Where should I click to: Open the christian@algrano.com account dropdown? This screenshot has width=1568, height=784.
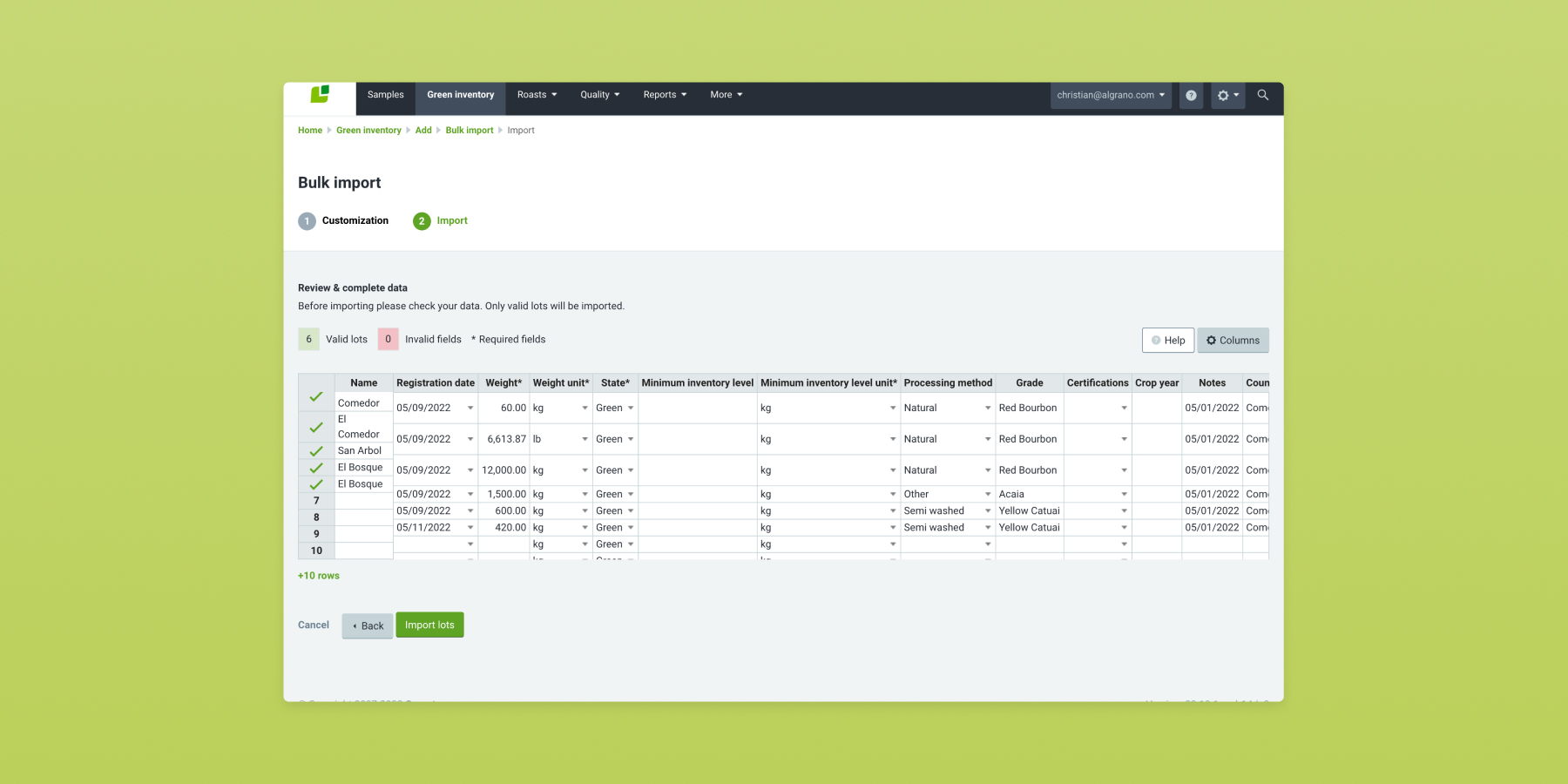[x=1111, y=96]
